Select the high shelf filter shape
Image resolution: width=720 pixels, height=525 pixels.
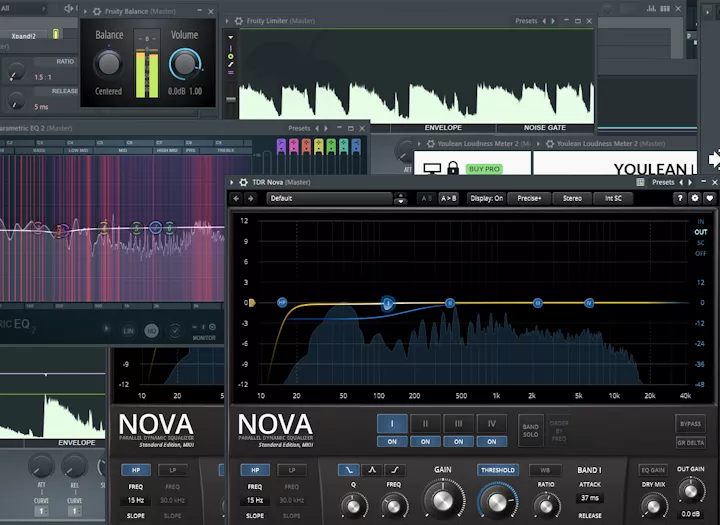395,470
